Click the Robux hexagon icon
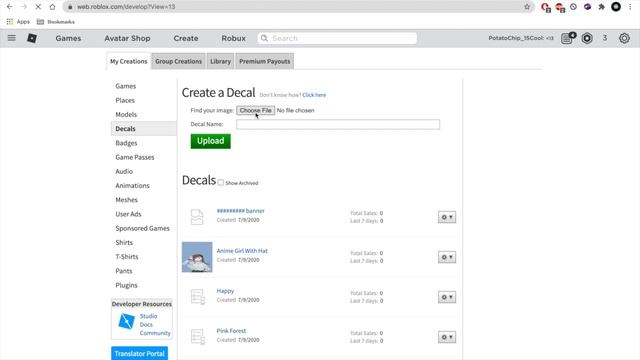Viewport: 640px width, 360px height. 587,38
